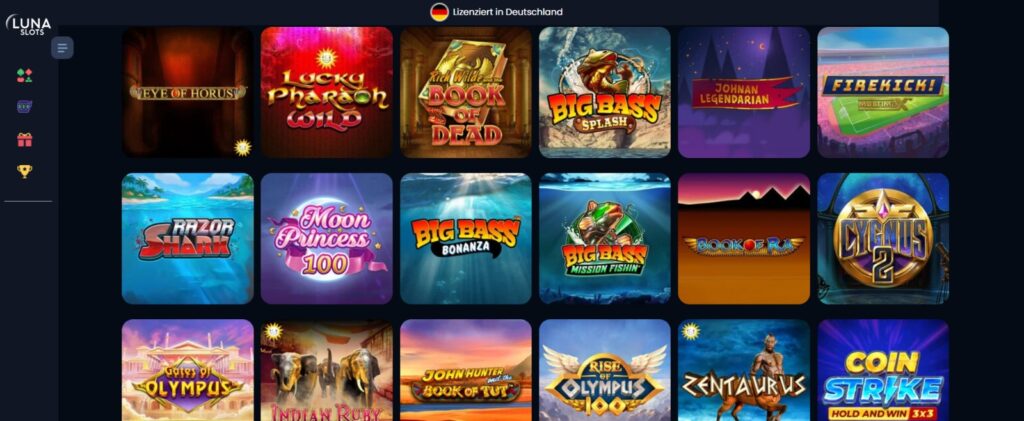Select Big Bass Splash tile

[x=605, y=92]
